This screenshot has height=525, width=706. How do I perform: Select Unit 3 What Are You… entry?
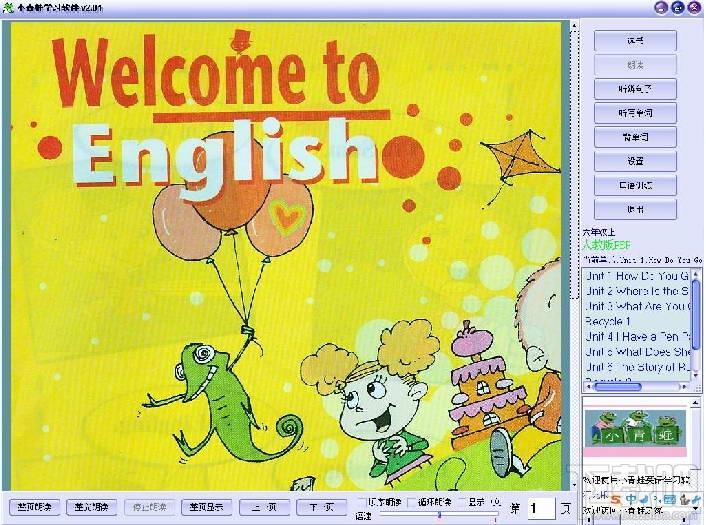click(x=637, y=307)
